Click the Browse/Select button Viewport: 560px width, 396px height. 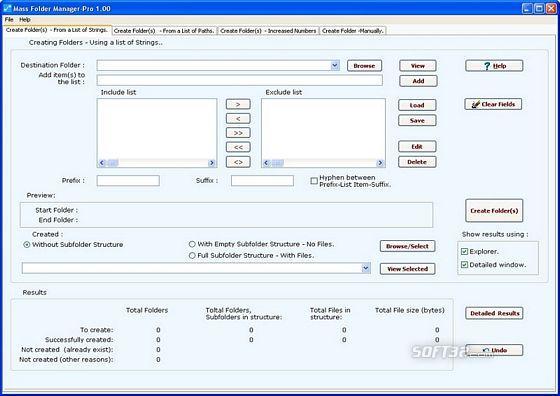pyautogui.click(x=408, y=246)
